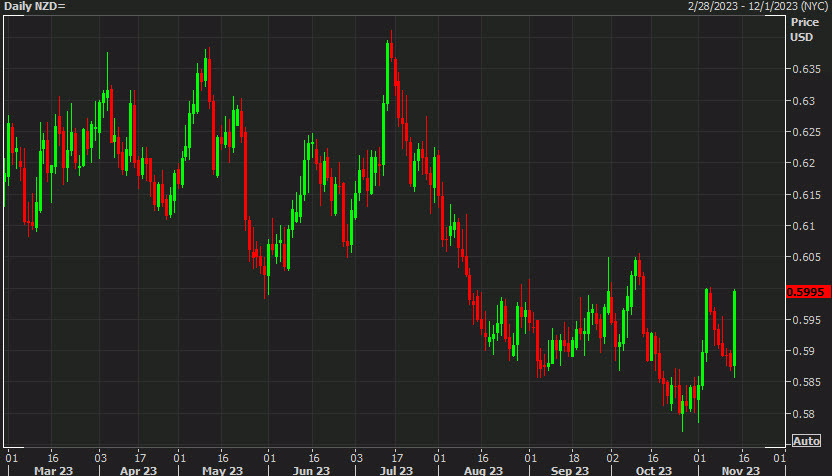Click the Apr 23 month label
Image resolution: width=832 pixels, height=476 pixels.
tap(138, 471)
